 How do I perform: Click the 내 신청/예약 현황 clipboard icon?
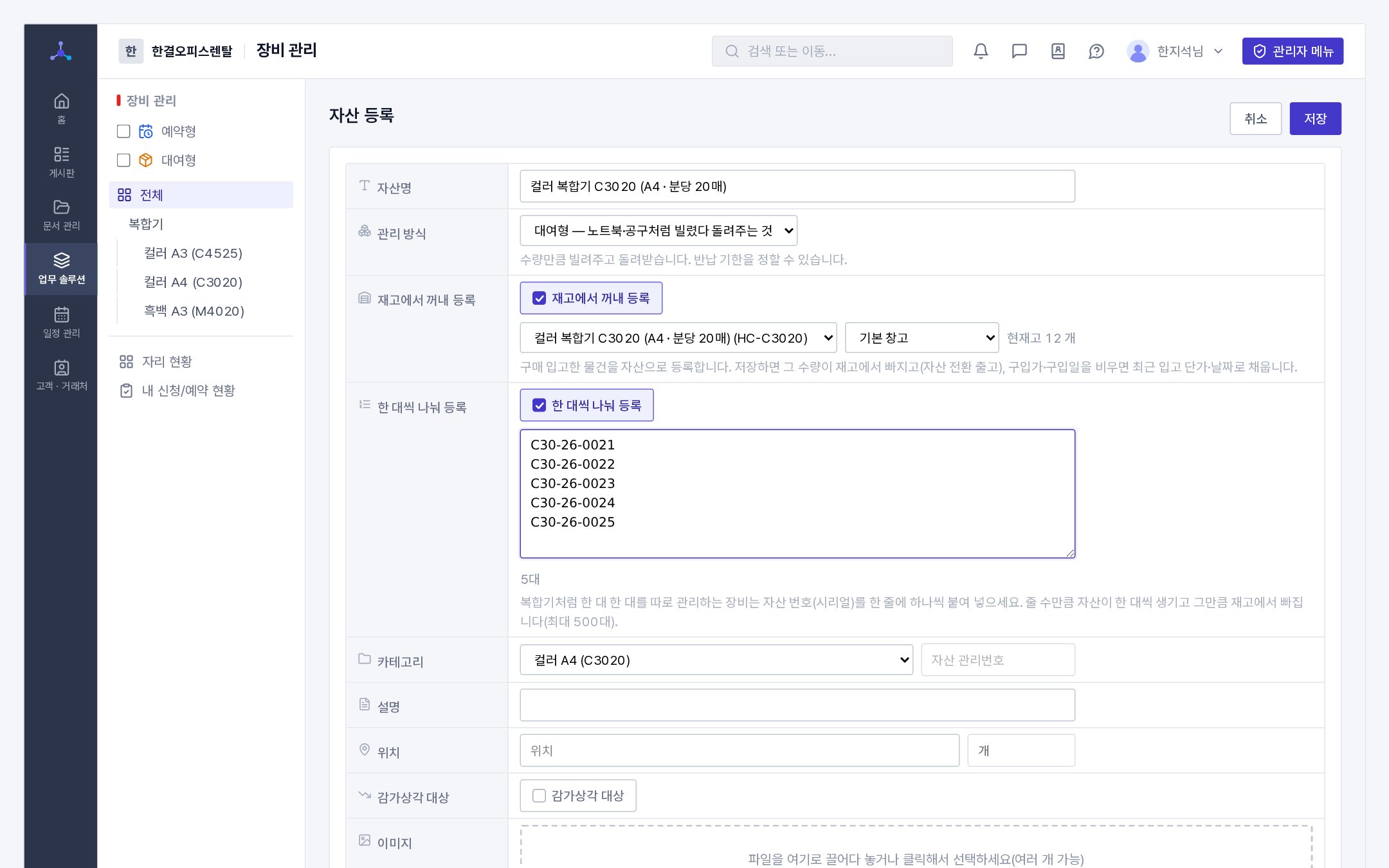click(x=126, y=391)
